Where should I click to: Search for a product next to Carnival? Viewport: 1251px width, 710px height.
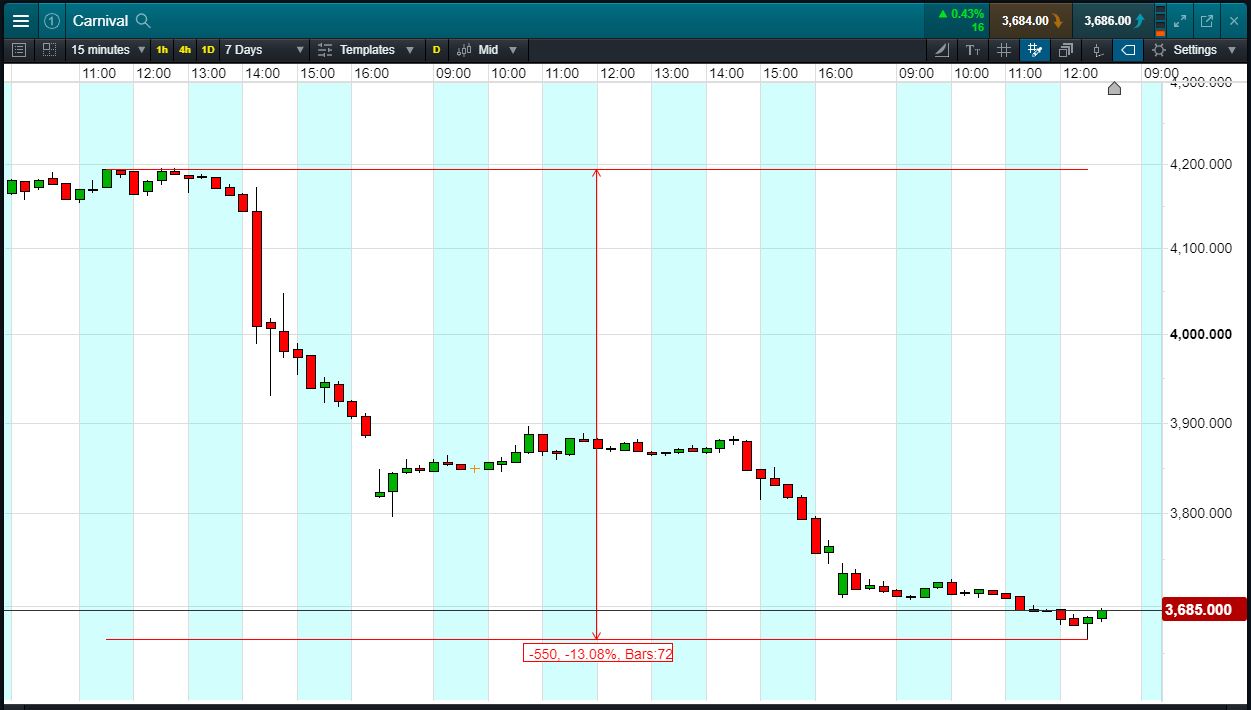(x=143, y=20)
